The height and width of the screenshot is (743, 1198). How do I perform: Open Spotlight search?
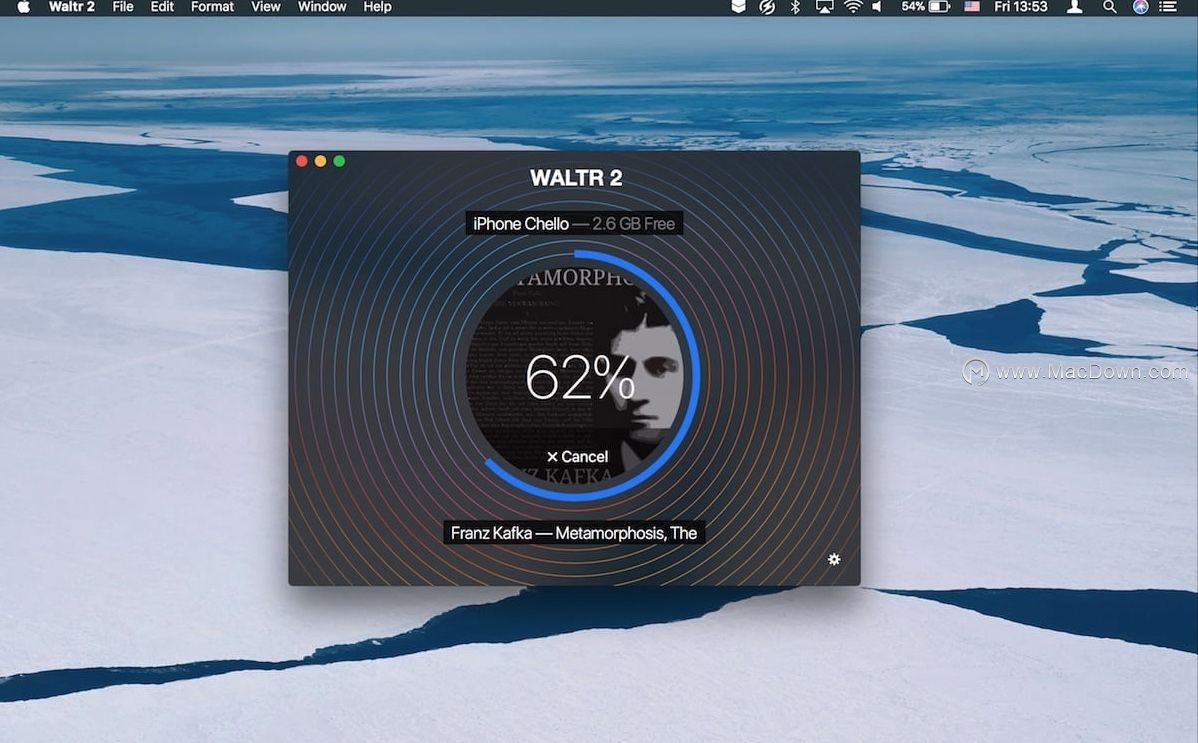pos(1109,7)
